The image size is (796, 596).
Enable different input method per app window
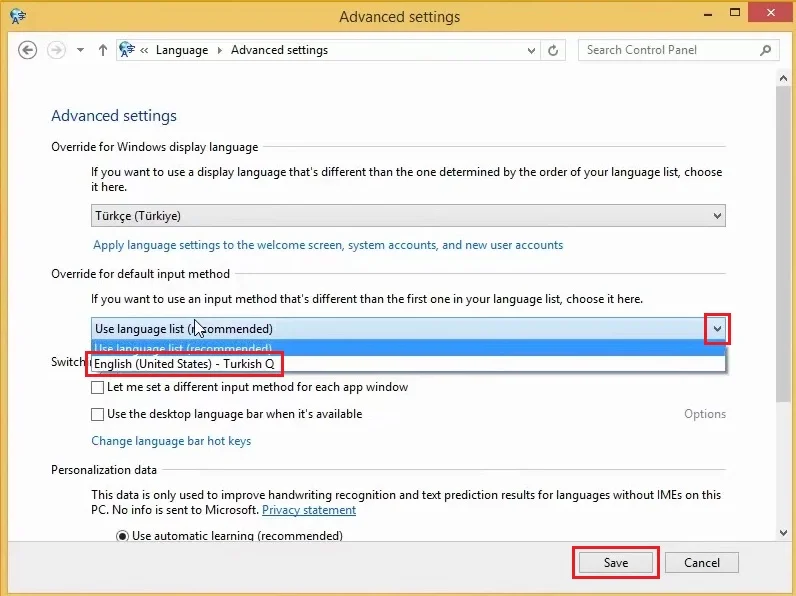point(97,387)
